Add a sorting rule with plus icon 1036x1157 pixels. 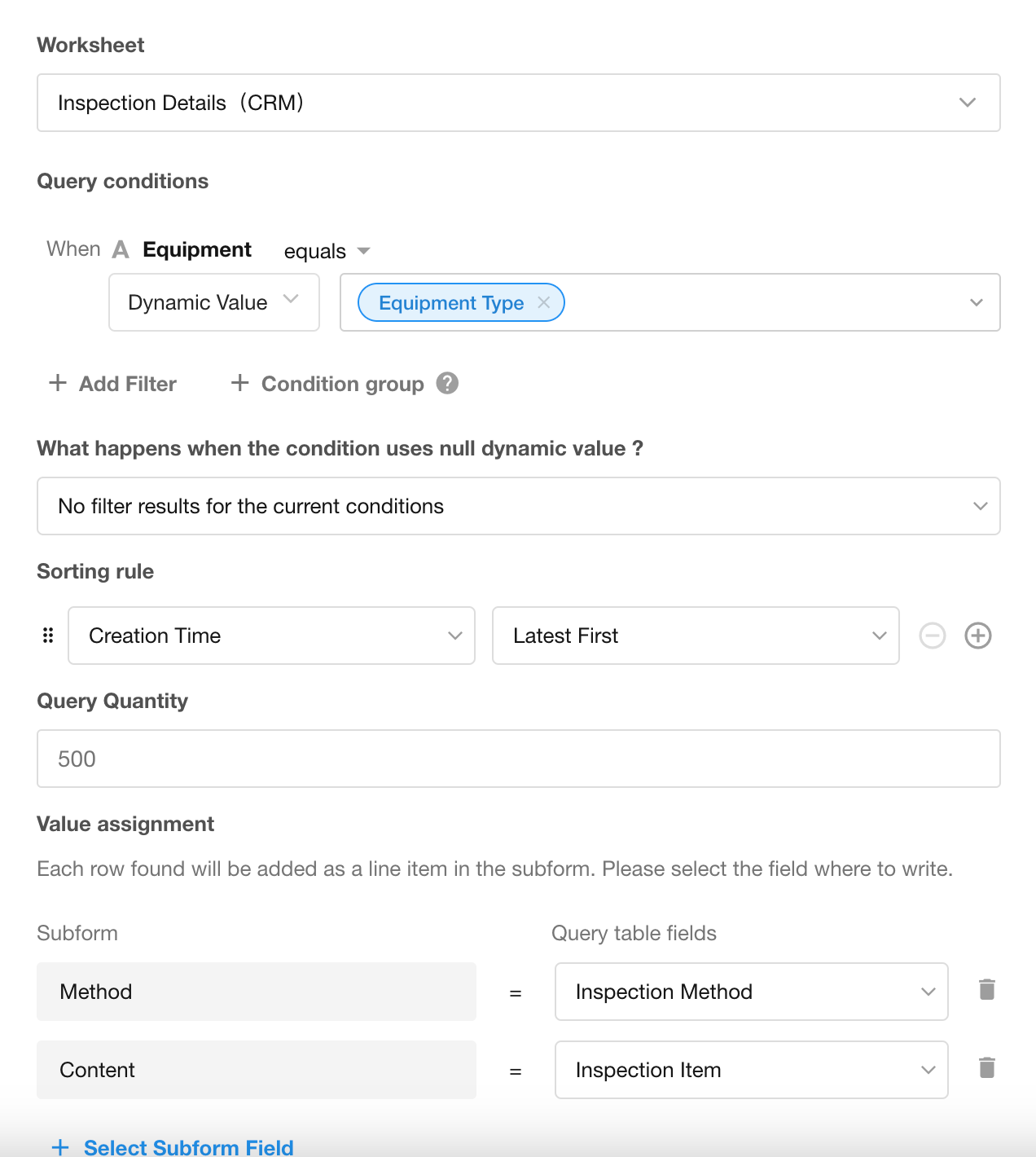coord(977,636)
